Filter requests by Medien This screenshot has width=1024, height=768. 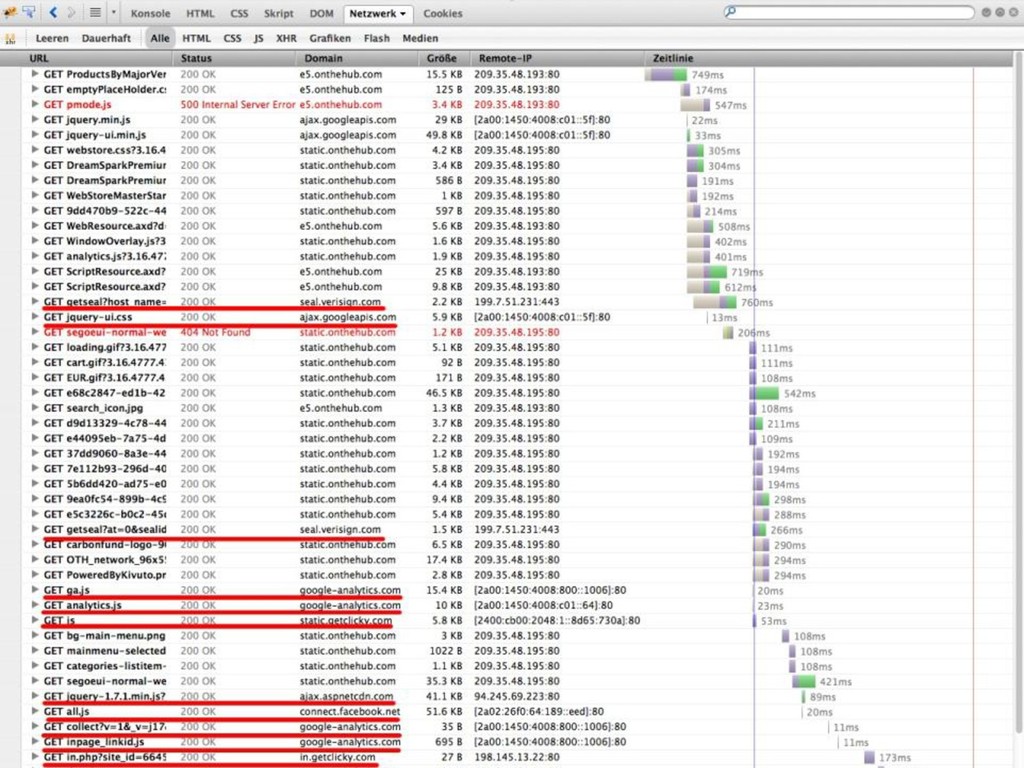click(421, 39)
